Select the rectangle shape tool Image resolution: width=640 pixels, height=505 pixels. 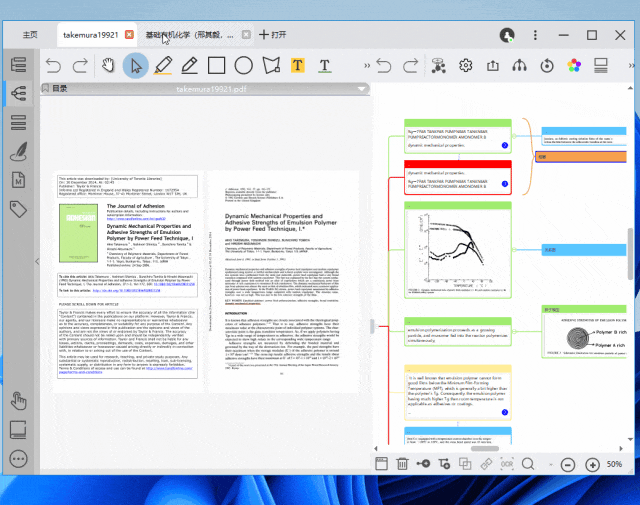point(216,66)
